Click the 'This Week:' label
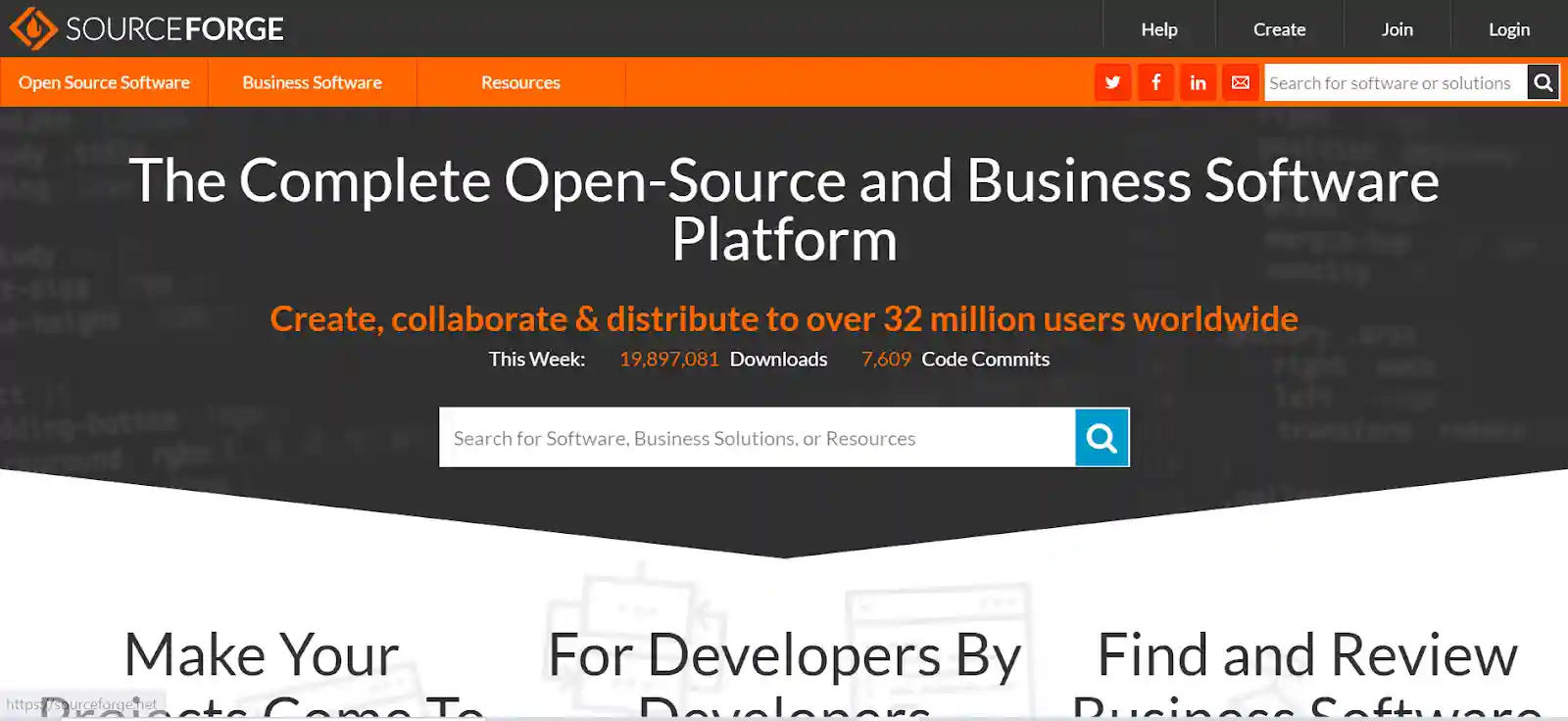The height and width of the screenshot is (721, 1568). (537, 360)
